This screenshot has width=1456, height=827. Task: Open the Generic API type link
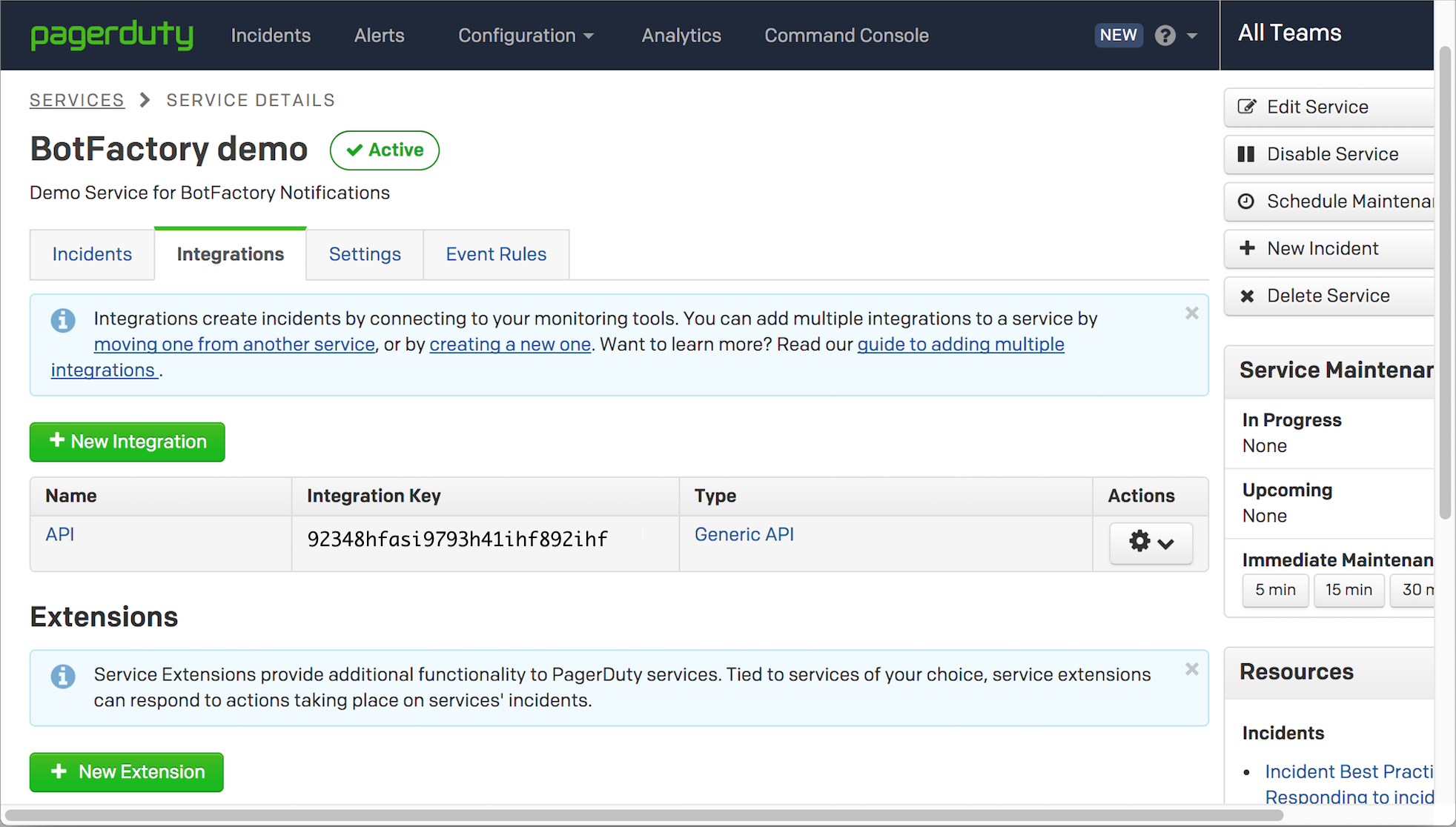[x=744, y=534]
